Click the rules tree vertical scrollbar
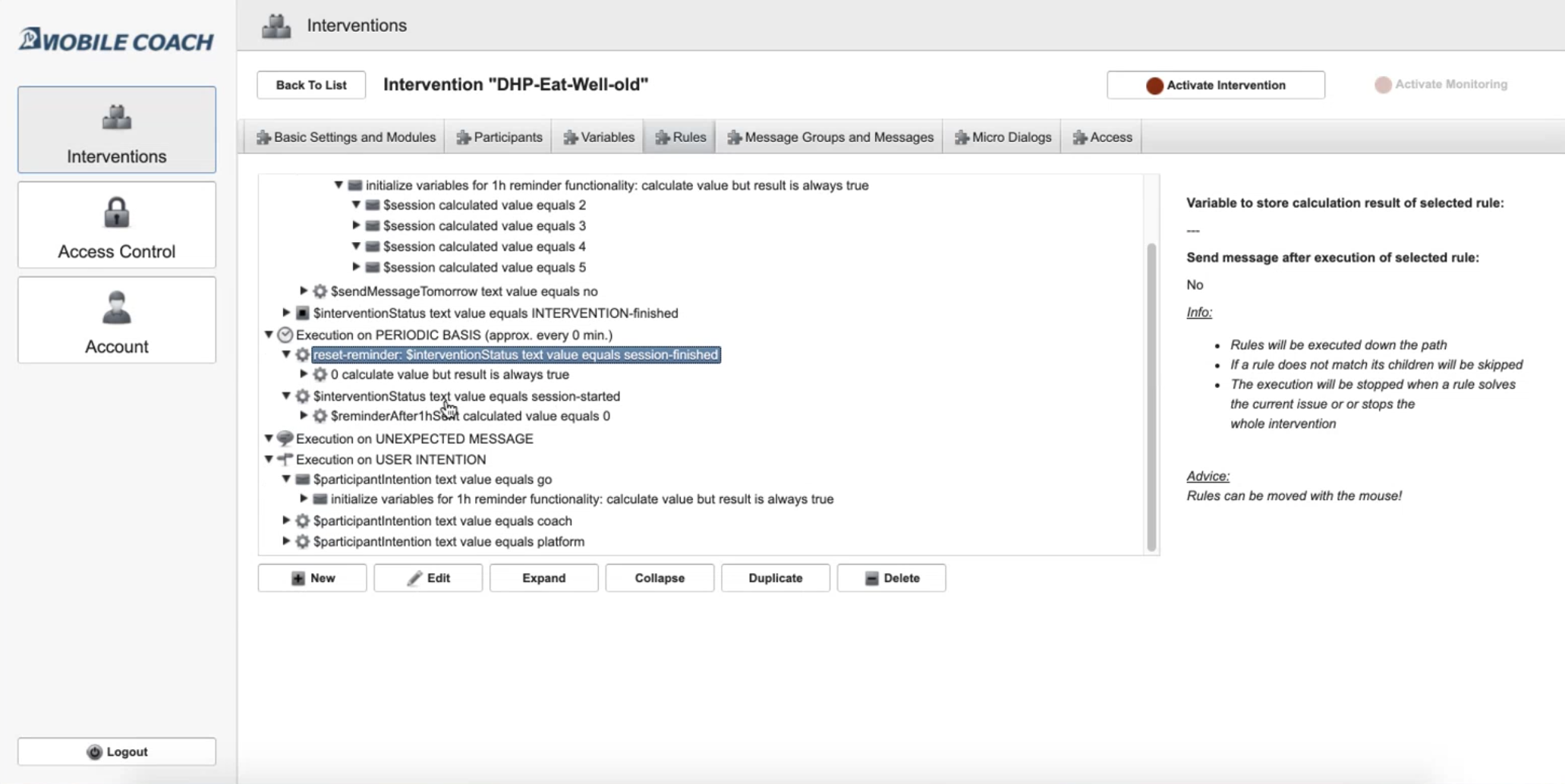The image size is (1565, 784). coord(1151,395)
